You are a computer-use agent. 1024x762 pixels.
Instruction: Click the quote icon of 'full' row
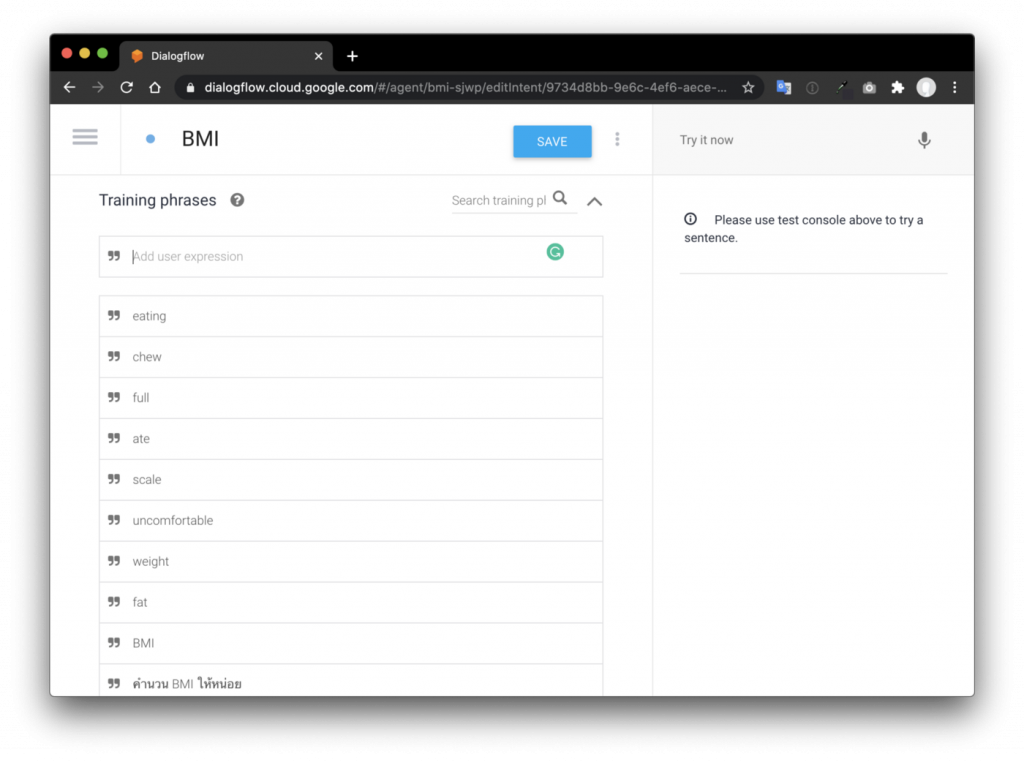[x=114, y=397]
